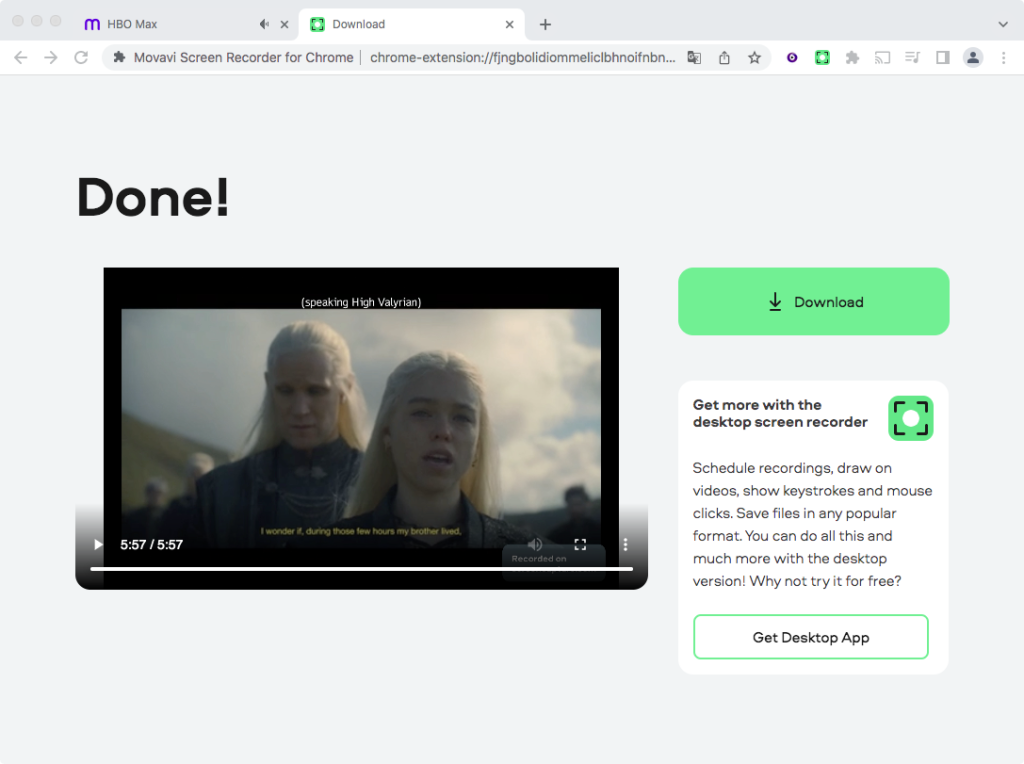The width and height of the screenshot is (1024, 764).
Task: Close the HBO Max tab
Action: pyautogui.click(x=284, y=24)
